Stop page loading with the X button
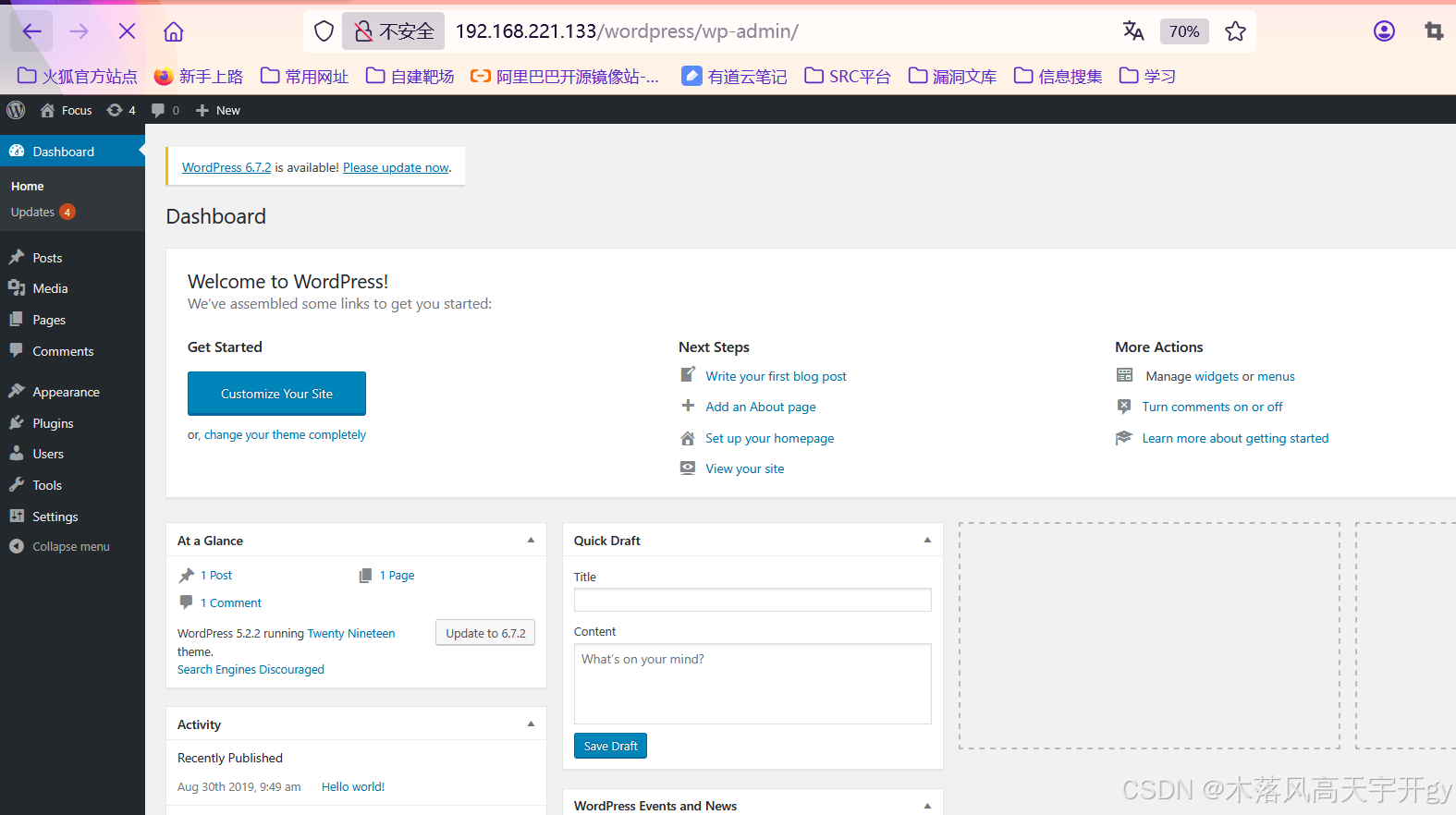The width and height of the screenshot is (1456, 815). click(x=128, y=31)
